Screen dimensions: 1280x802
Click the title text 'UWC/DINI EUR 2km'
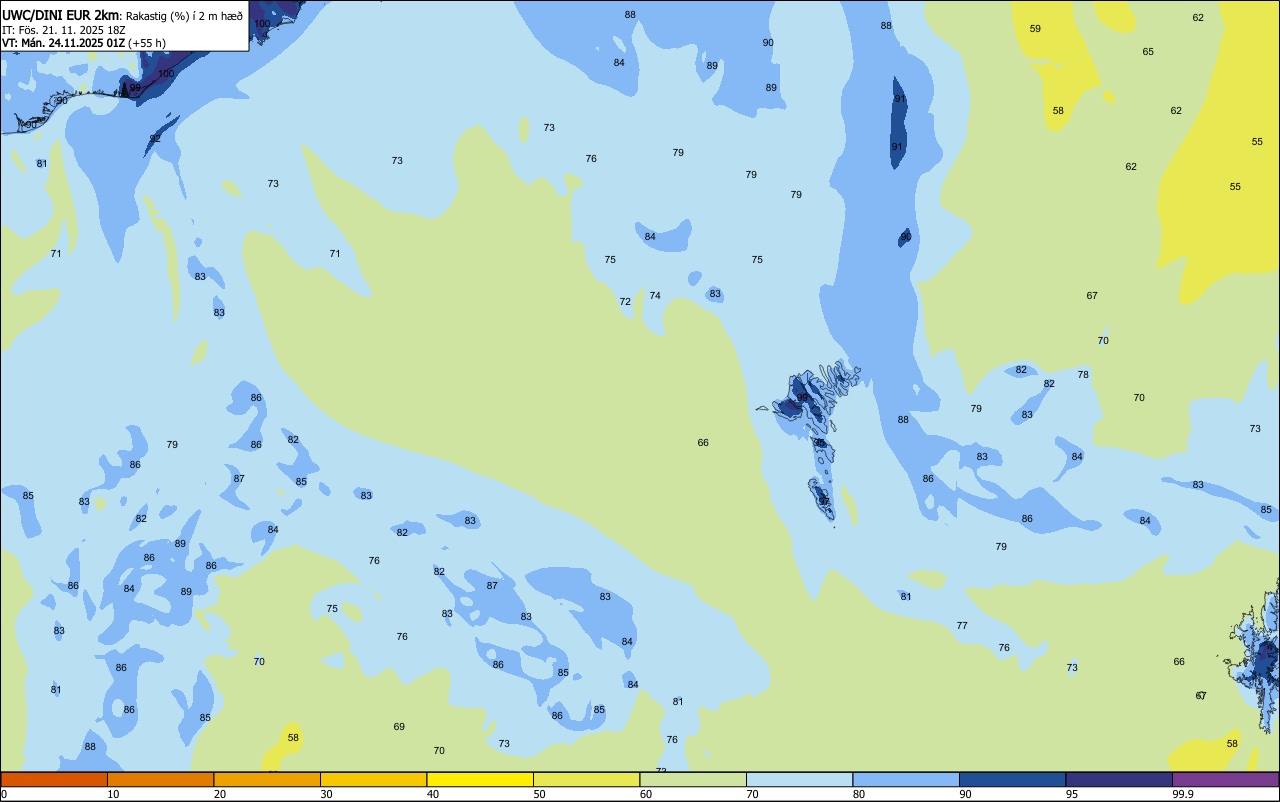click(60, 15)
